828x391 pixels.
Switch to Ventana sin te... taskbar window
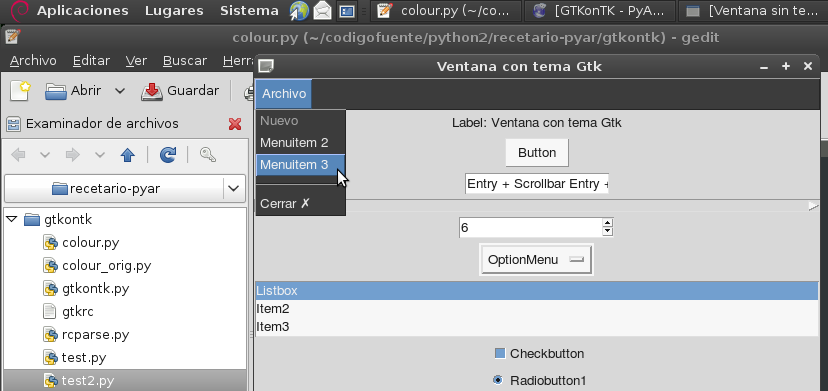click(754, 11)
